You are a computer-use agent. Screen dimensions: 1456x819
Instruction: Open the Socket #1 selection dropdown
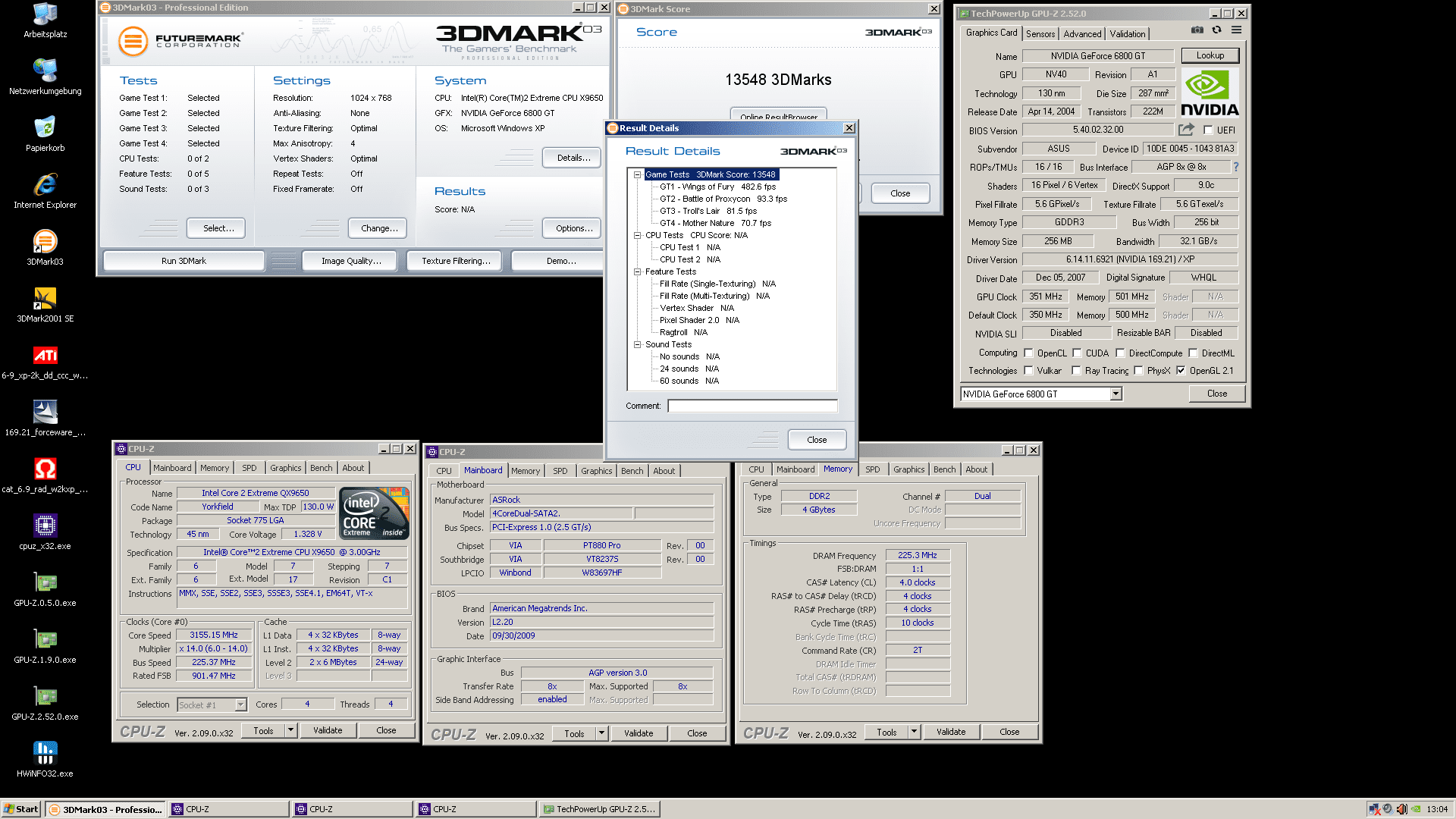click(x=240, y=704)
